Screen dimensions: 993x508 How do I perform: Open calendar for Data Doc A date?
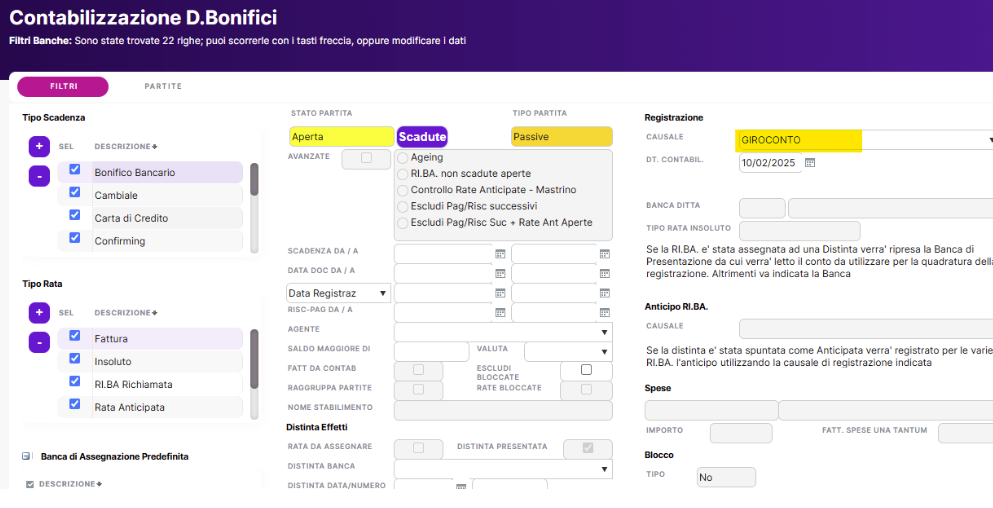pyautogui.click(x=605, y=274)
